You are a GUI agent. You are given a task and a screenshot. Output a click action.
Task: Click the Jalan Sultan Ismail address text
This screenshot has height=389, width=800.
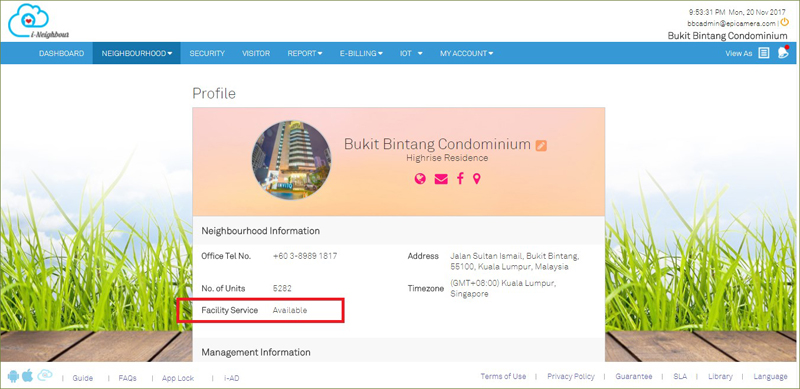click(515, 261)
